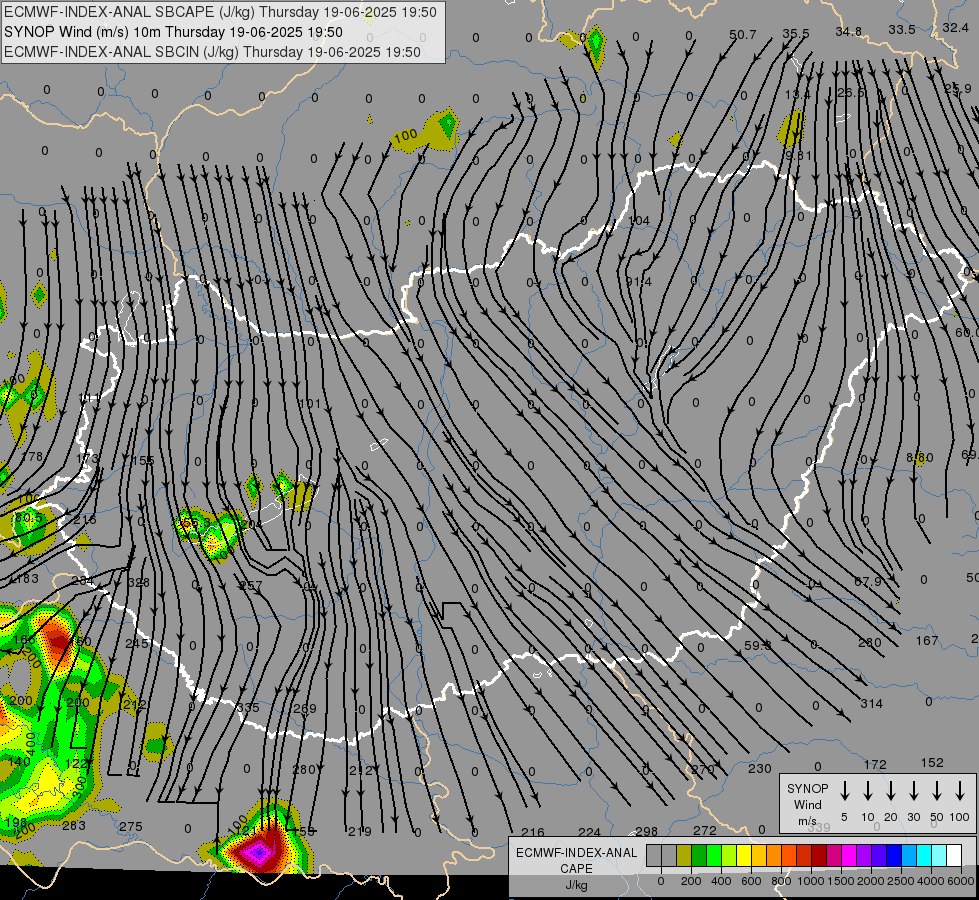Click the 245 value on the map

[x=137, y=643]
